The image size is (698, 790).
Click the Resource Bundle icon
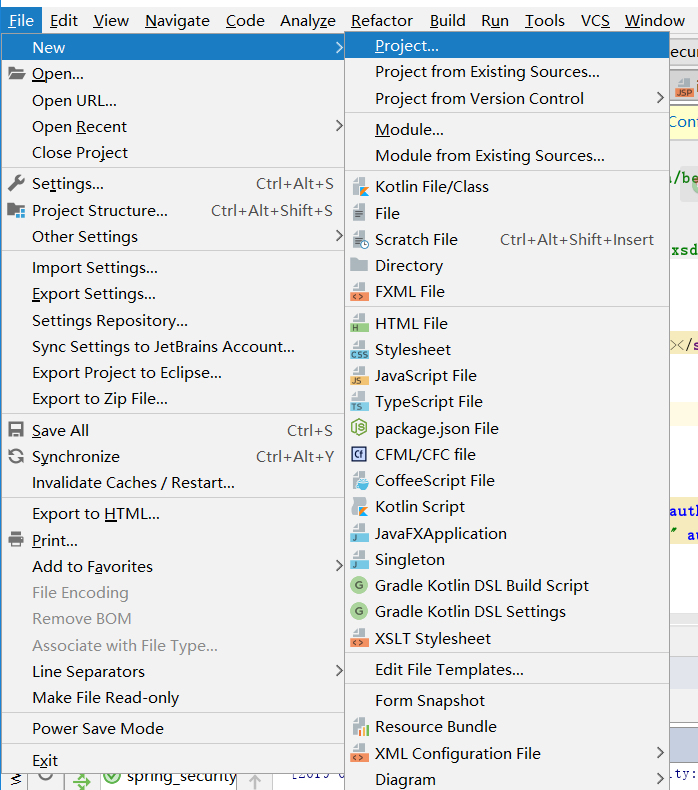coord(360,727)
